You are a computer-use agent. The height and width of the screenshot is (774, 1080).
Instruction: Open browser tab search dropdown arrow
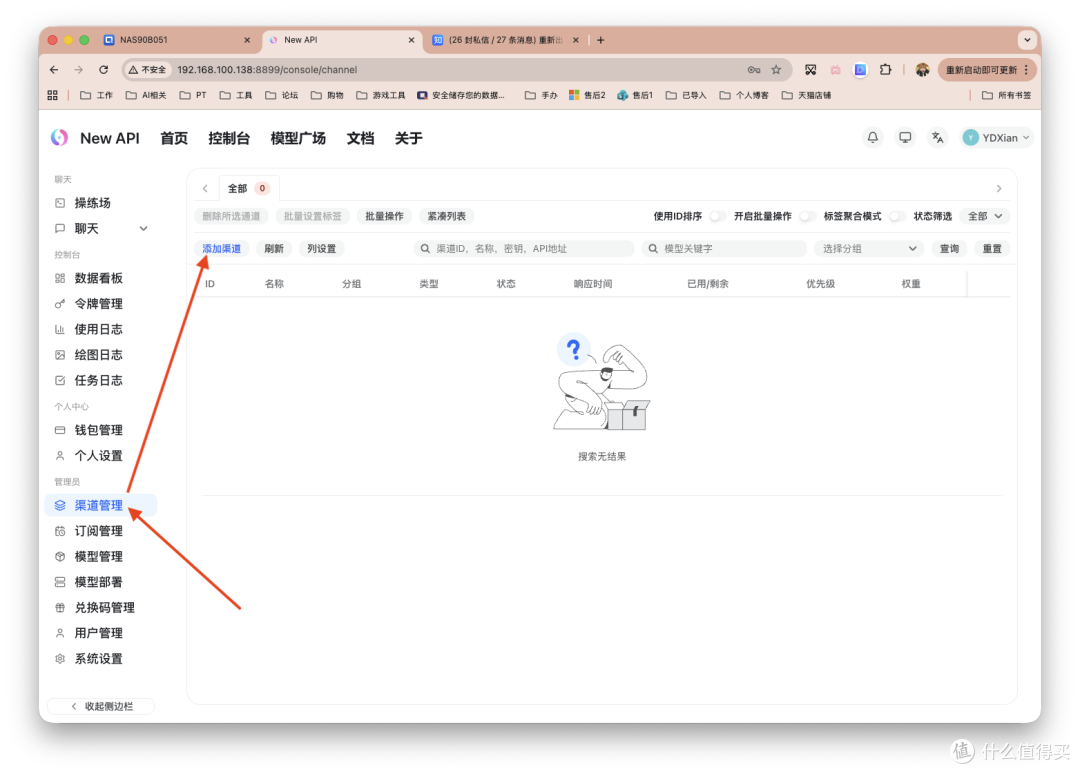[1027, 40]
